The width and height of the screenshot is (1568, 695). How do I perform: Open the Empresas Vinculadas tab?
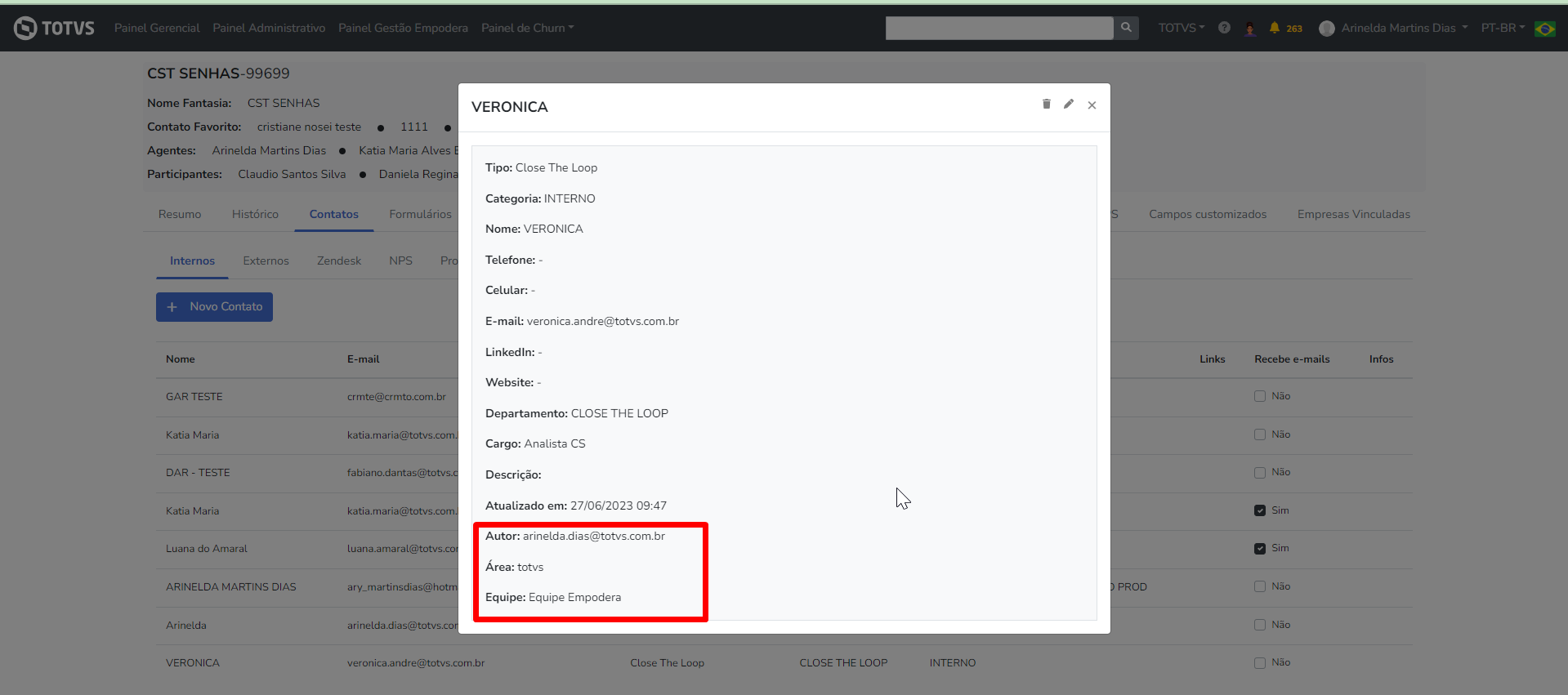coord(1354,214)
